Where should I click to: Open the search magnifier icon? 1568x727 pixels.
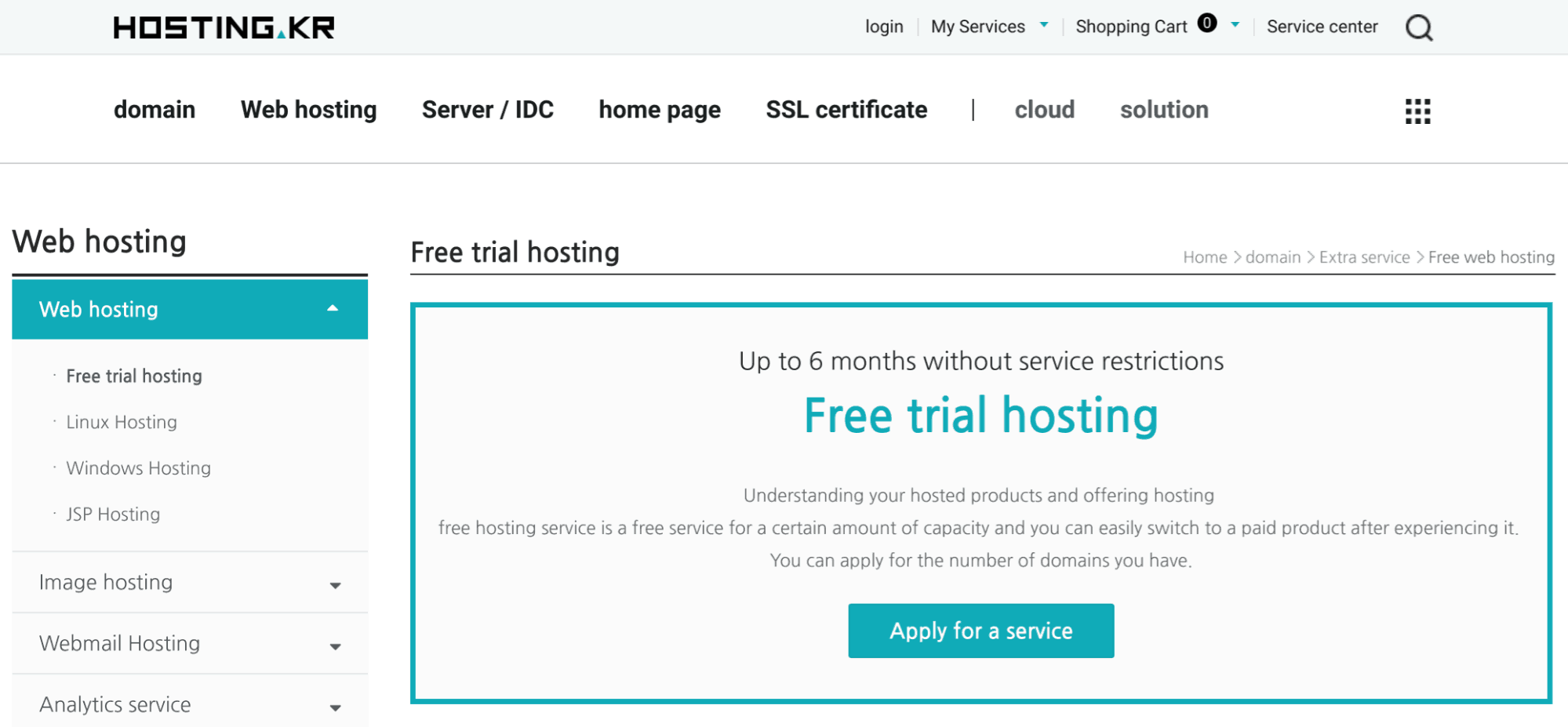click(x=1419, y=27)
